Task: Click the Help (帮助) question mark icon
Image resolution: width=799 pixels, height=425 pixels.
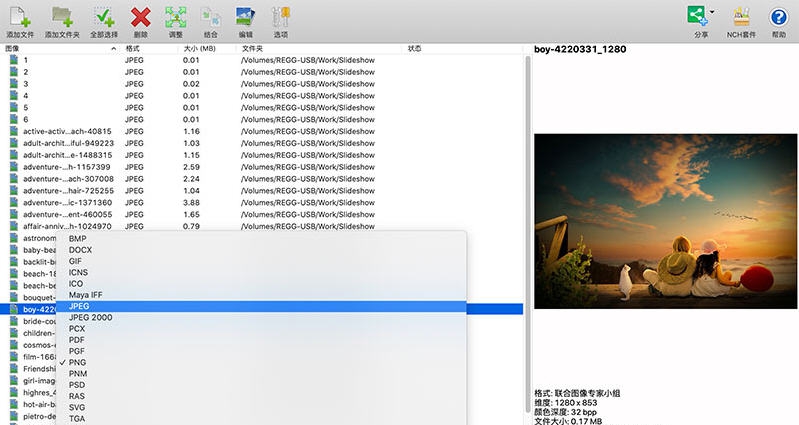Action: 779,18
